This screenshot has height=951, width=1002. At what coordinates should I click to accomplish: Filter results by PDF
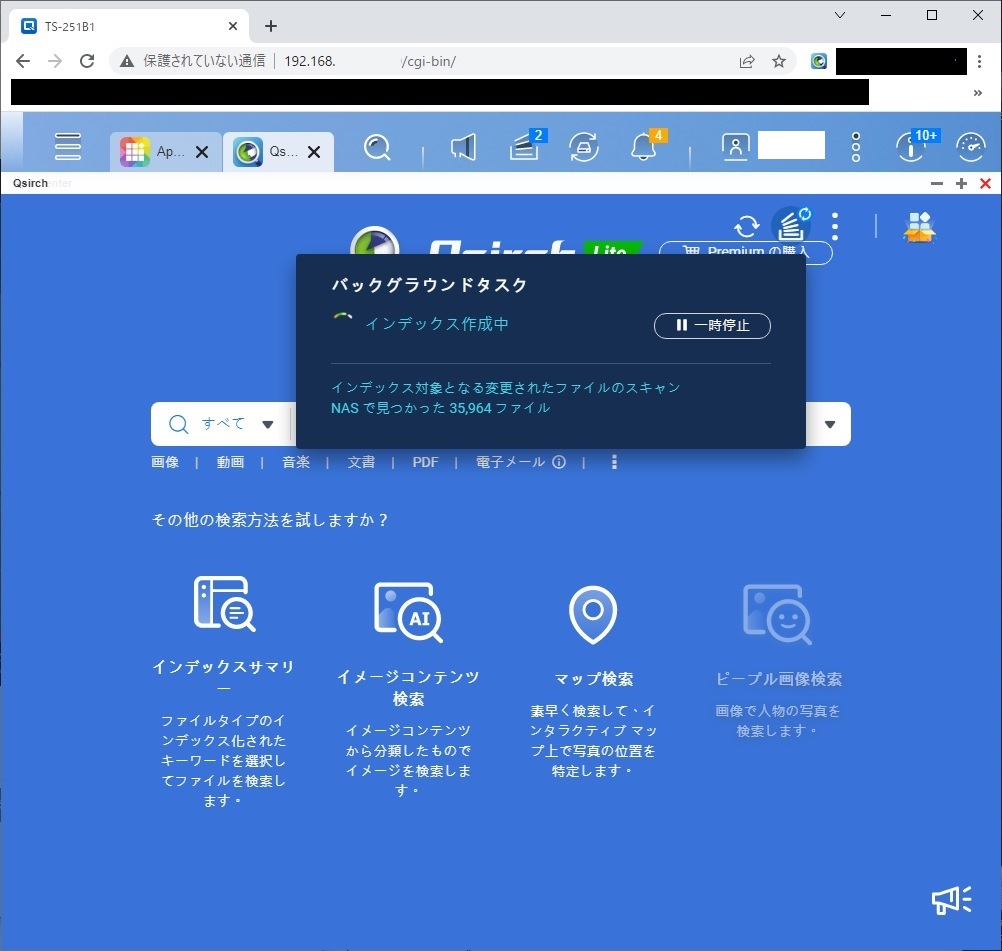[426, 462]
